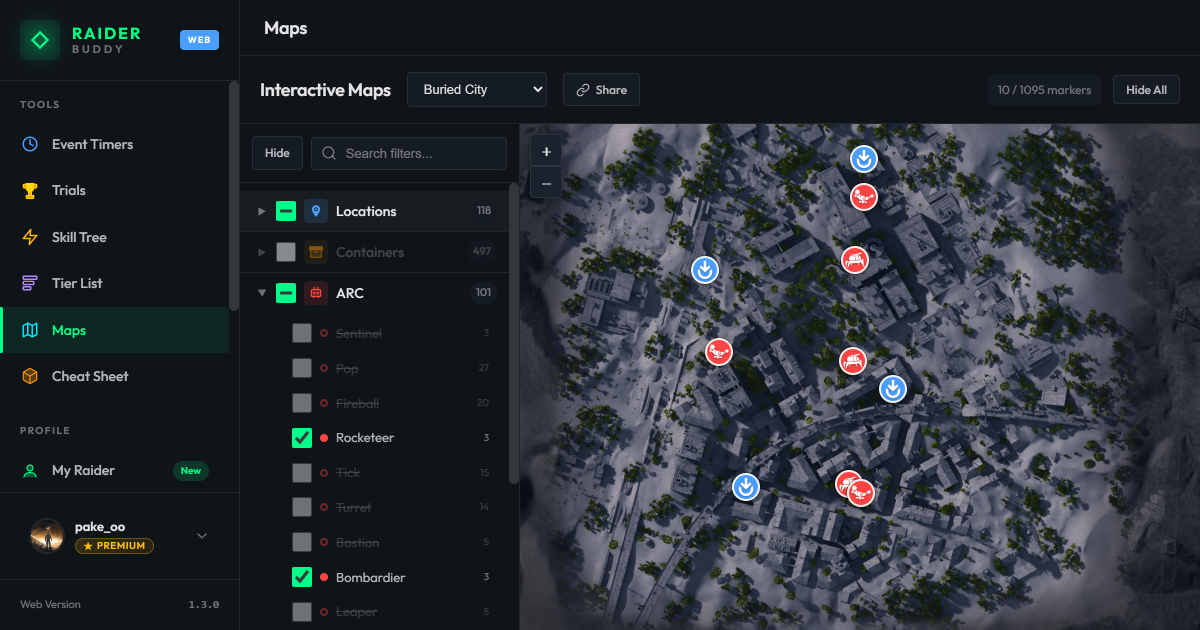
Task: Uncheck the Rocketeer checkbox
Action: [x=302, y=438]
